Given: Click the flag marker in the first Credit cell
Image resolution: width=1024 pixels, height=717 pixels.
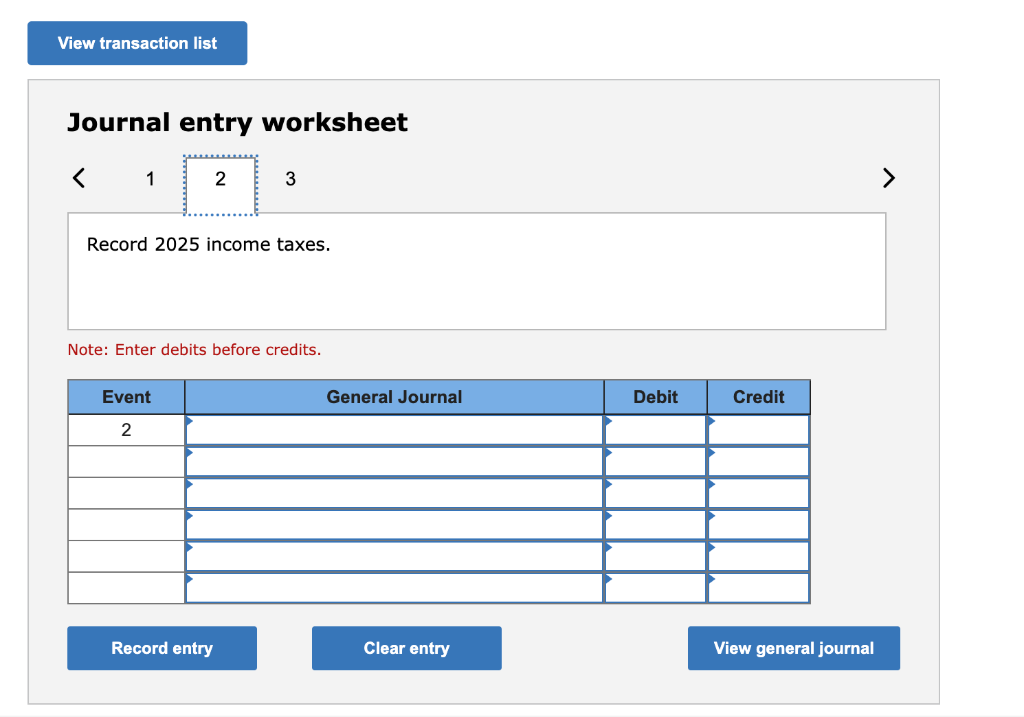Looking at the screenshot, I should coord(712,423).
